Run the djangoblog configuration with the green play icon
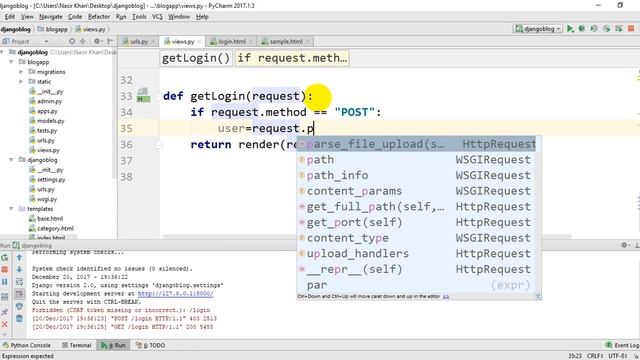The image size is (640, 360). point(570,29)
